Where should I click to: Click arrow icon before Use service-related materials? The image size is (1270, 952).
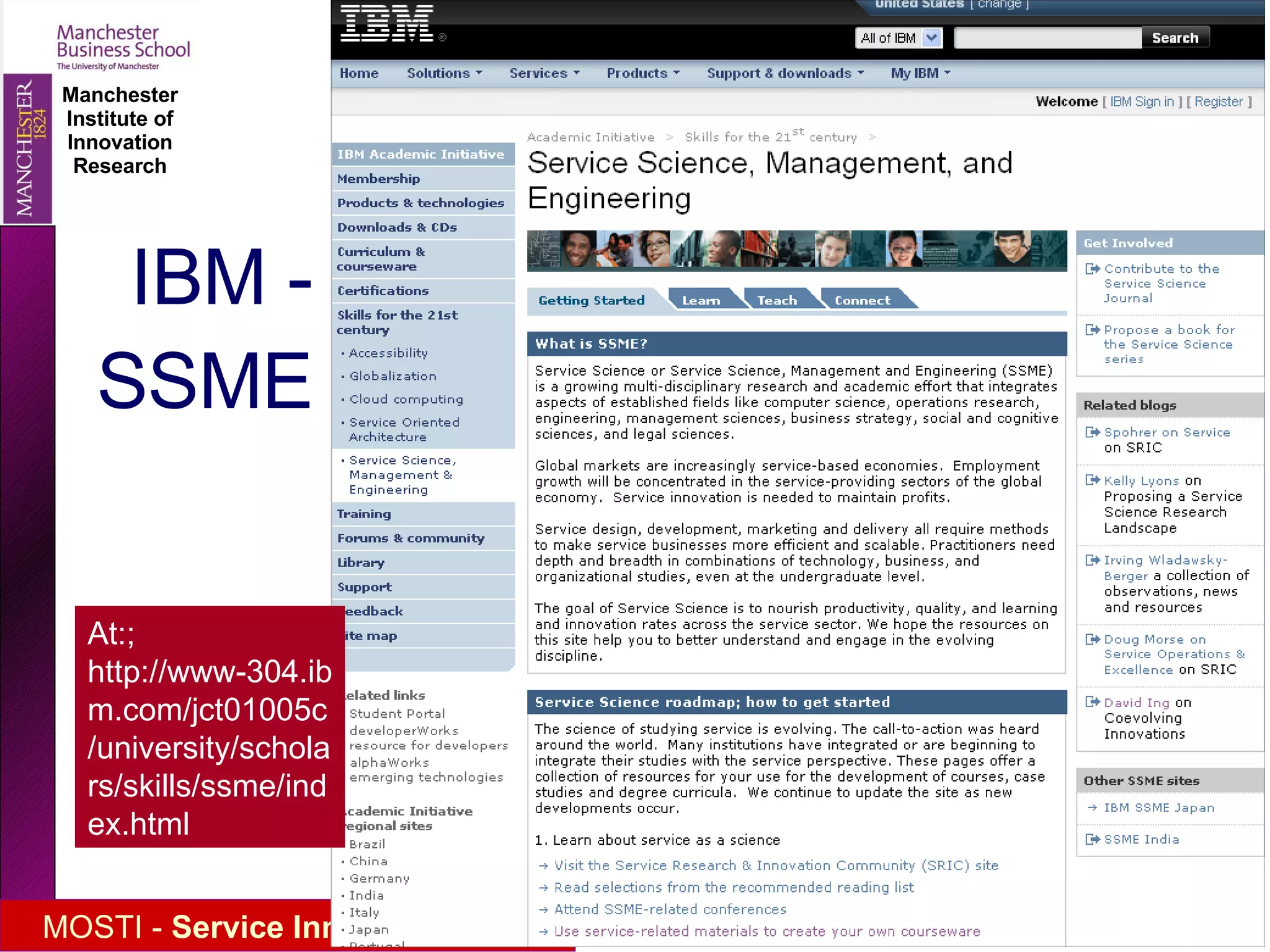[x=543, y=932]
